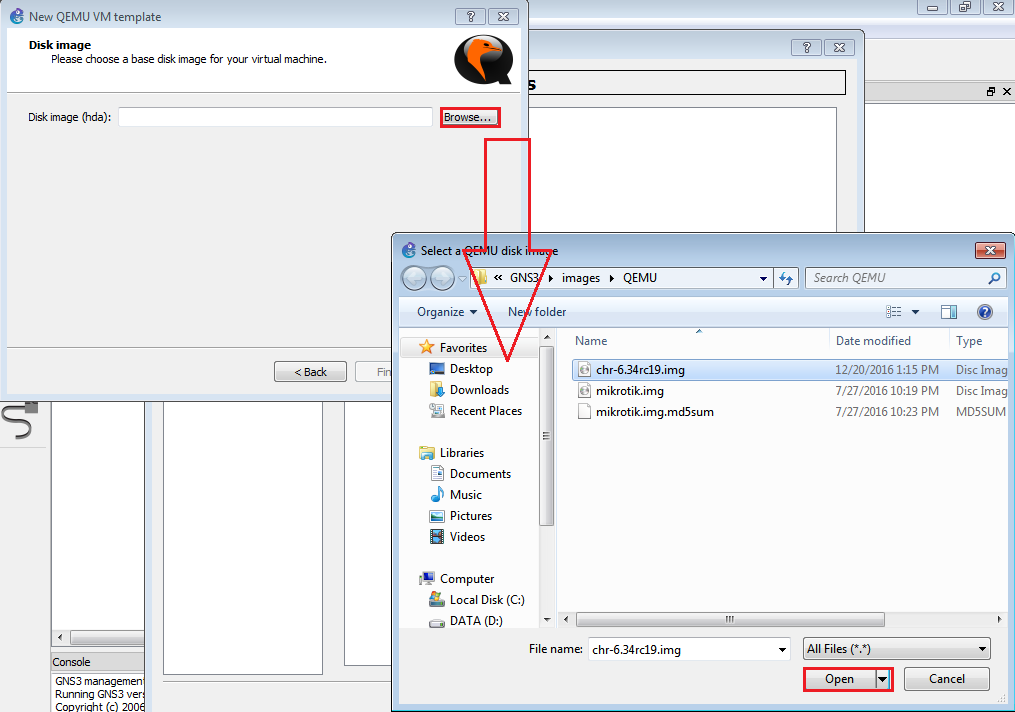Click the Favorites star icon
1015x712 pixels.
click(426, 347)
